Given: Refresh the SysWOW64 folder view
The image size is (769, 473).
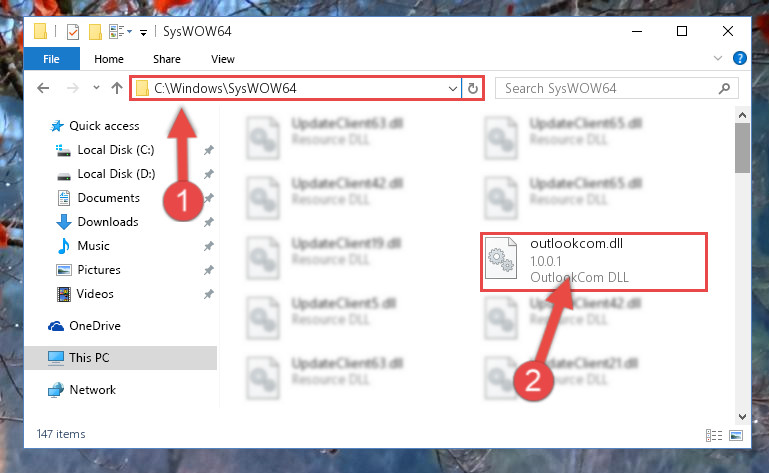Looking at the screenshot, I should pyautogui.click(x=472, y=88).
